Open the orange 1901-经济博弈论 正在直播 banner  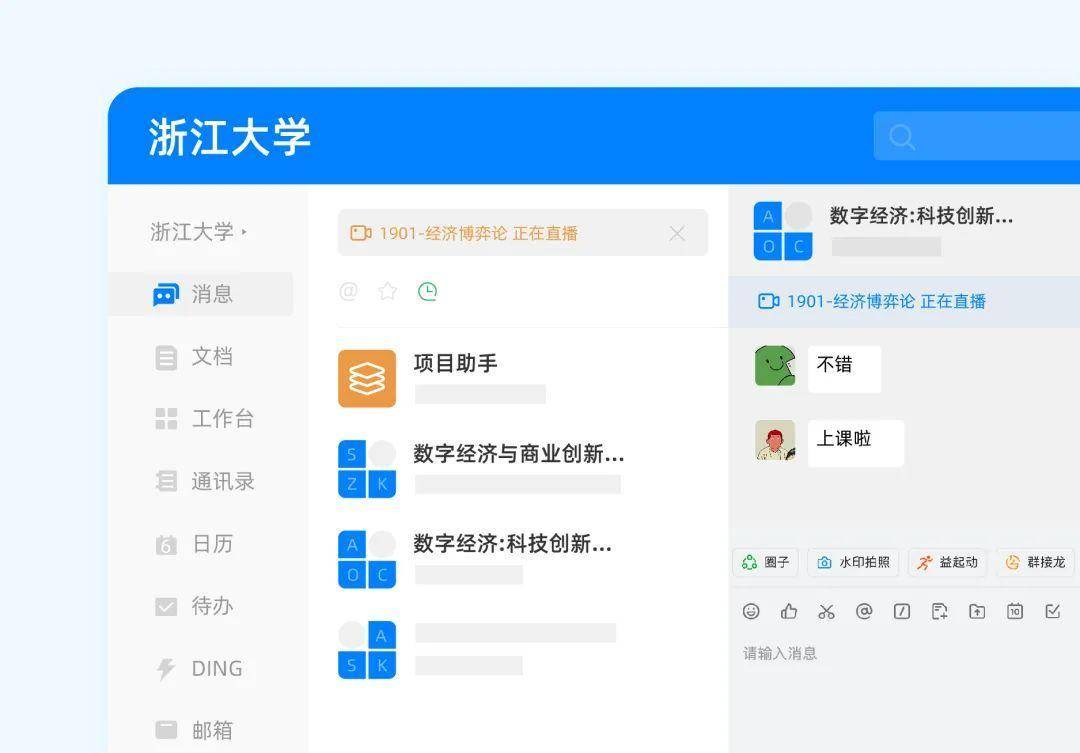(523, 233)
